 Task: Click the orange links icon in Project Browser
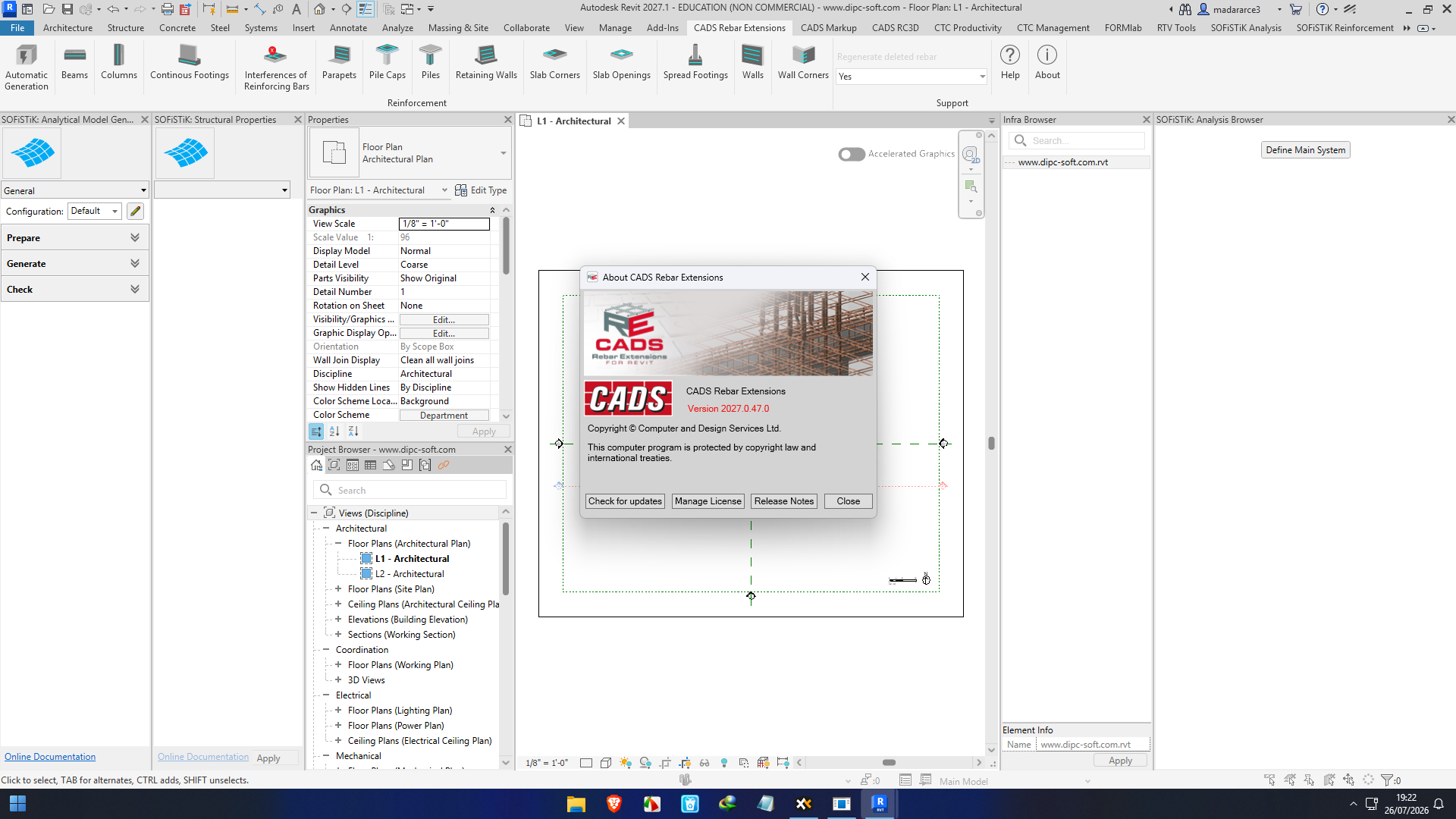tap(444, 466)
